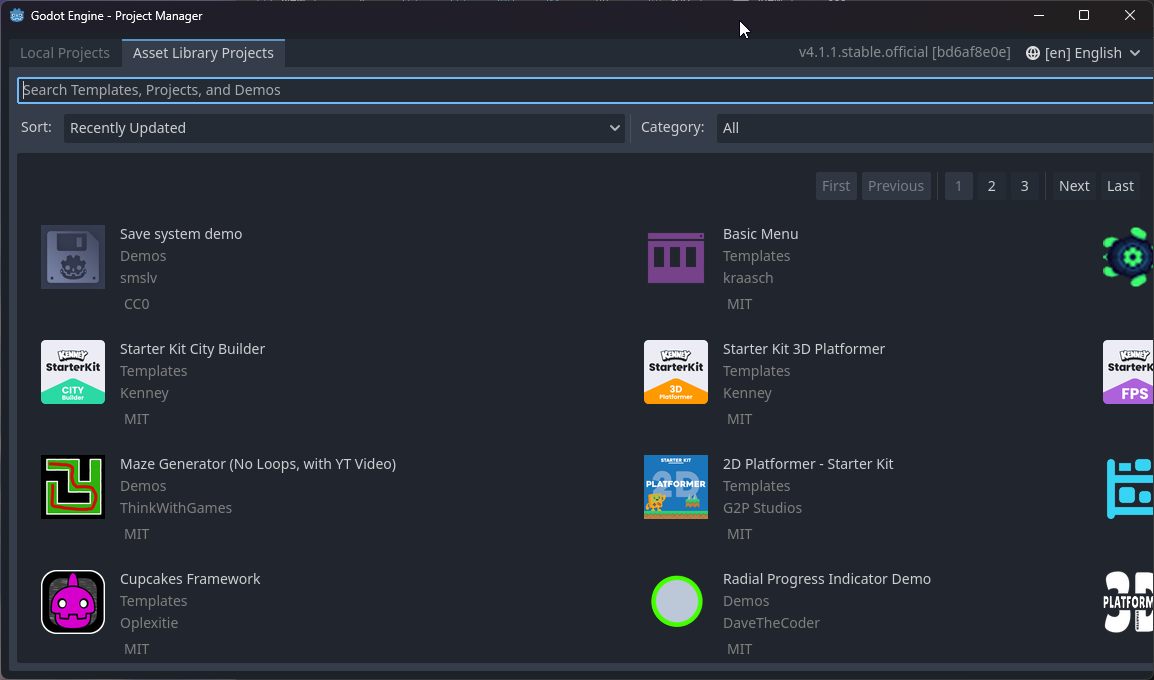
Task: Select the Kenney StarterKit FPS thumbnail
Action: [x=1132, y=371]
